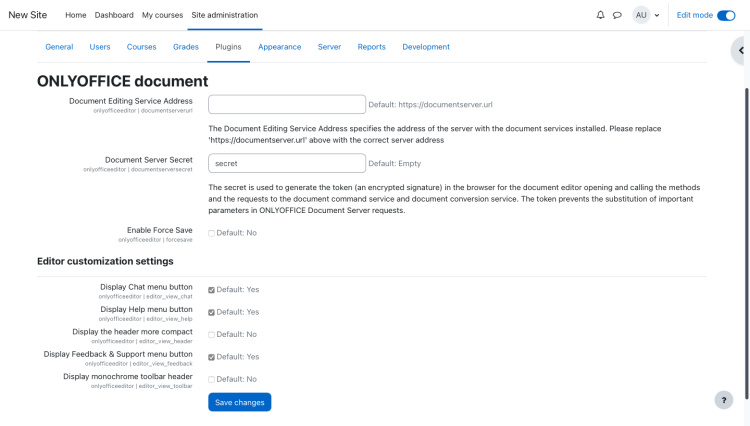Click the AU user avatar
Image resolution: width=750 pixels, height=426 pixels.
(x=641, y=15)
